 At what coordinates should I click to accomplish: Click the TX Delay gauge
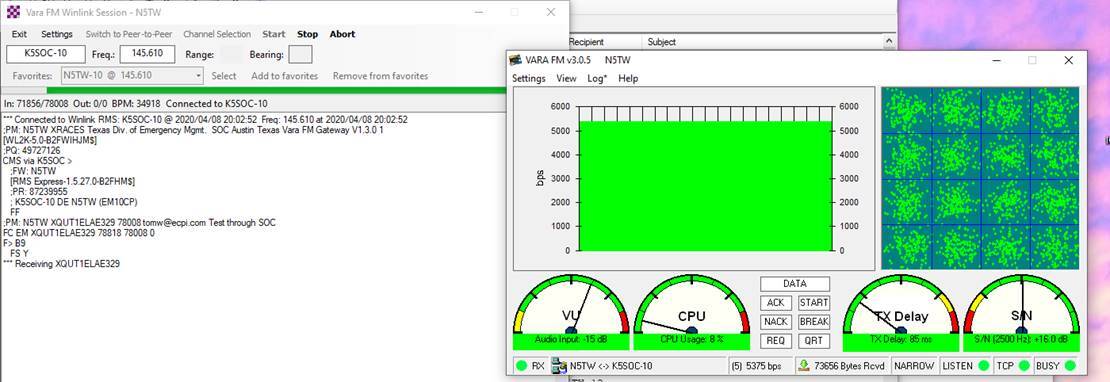pyautogui.click(x=900, y=312)
